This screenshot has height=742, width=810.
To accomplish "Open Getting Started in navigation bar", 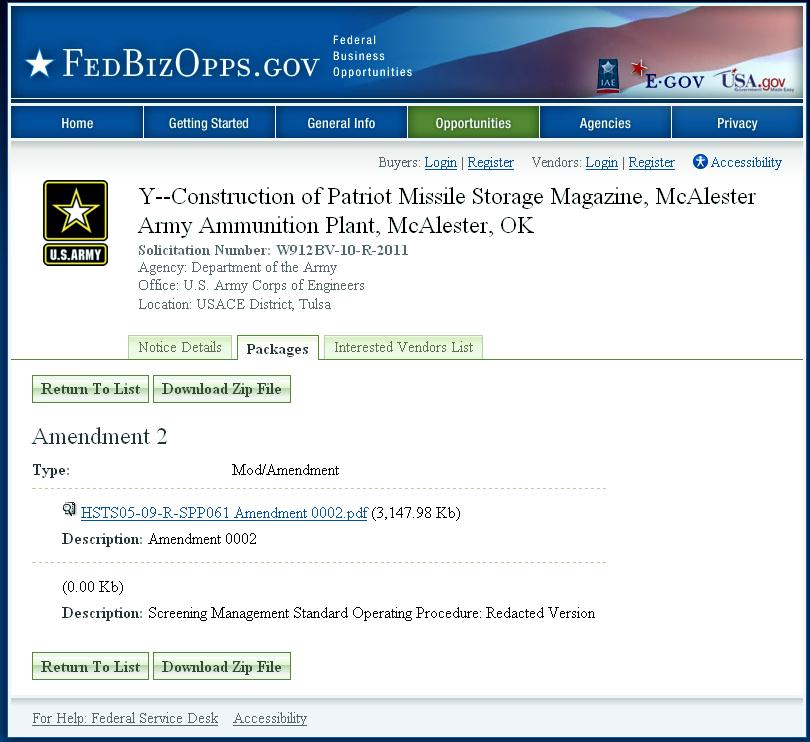I will pyautogui.click(x=208, y=123).
